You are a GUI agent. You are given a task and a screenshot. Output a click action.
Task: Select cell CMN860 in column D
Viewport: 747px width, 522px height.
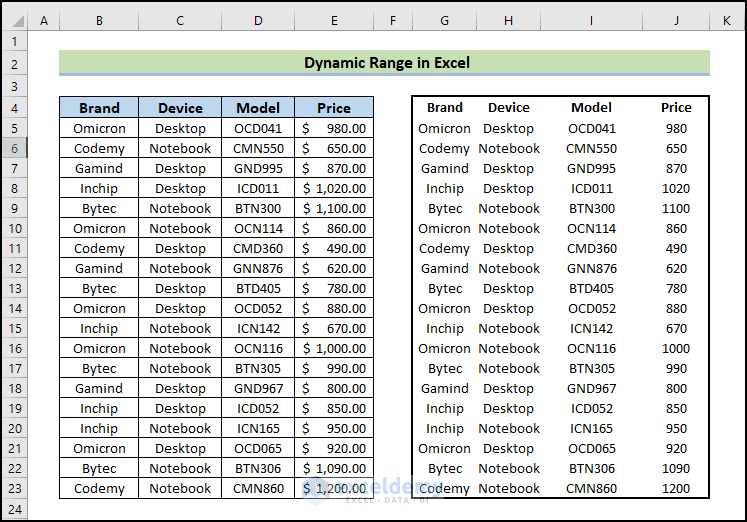click(258, 488)
